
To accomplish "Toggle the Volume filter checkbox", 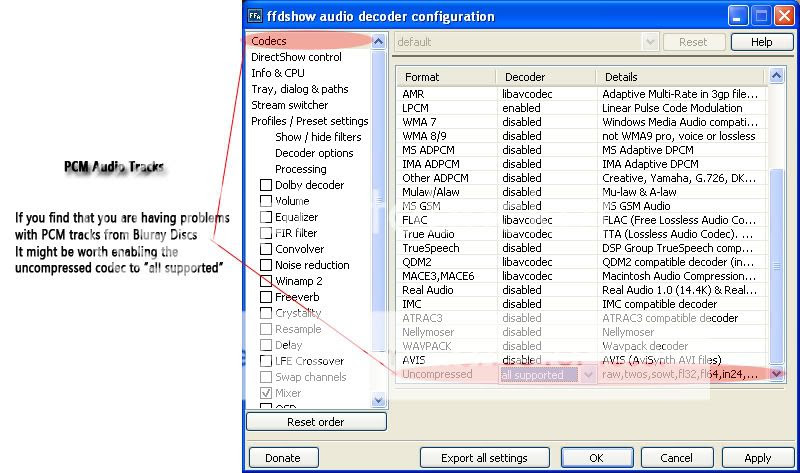I will click(266, 201).
